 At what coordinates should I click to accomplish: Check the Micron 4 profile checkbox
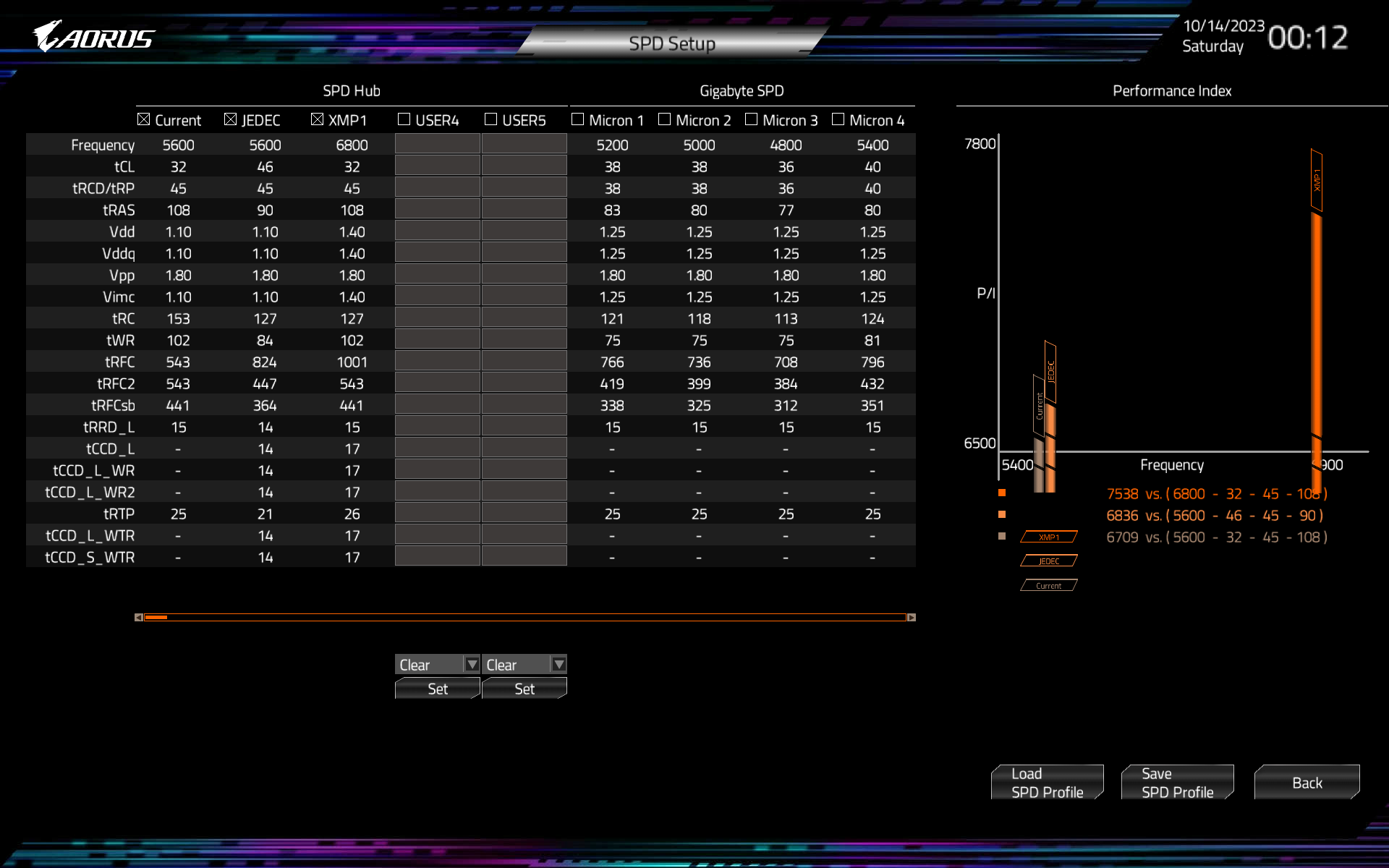(x=838, y=119)
